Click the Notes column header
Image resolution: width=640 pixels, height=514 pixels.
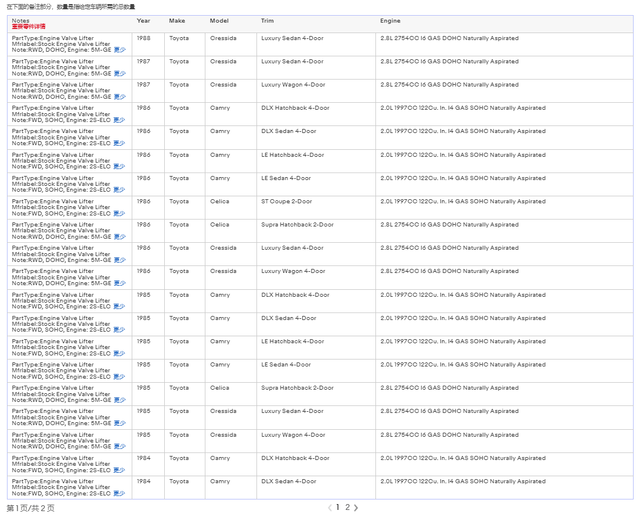[20, 20]
